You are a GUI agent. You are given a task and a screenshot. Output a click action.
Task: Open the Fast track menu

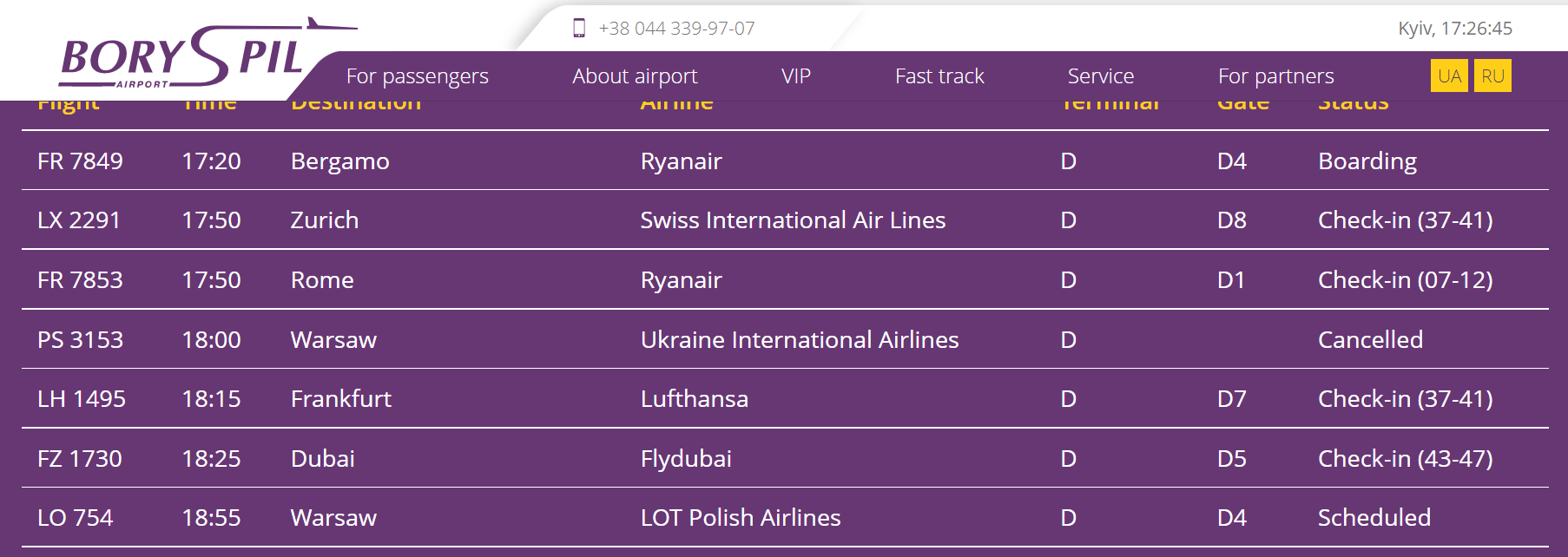pos(939,76)
